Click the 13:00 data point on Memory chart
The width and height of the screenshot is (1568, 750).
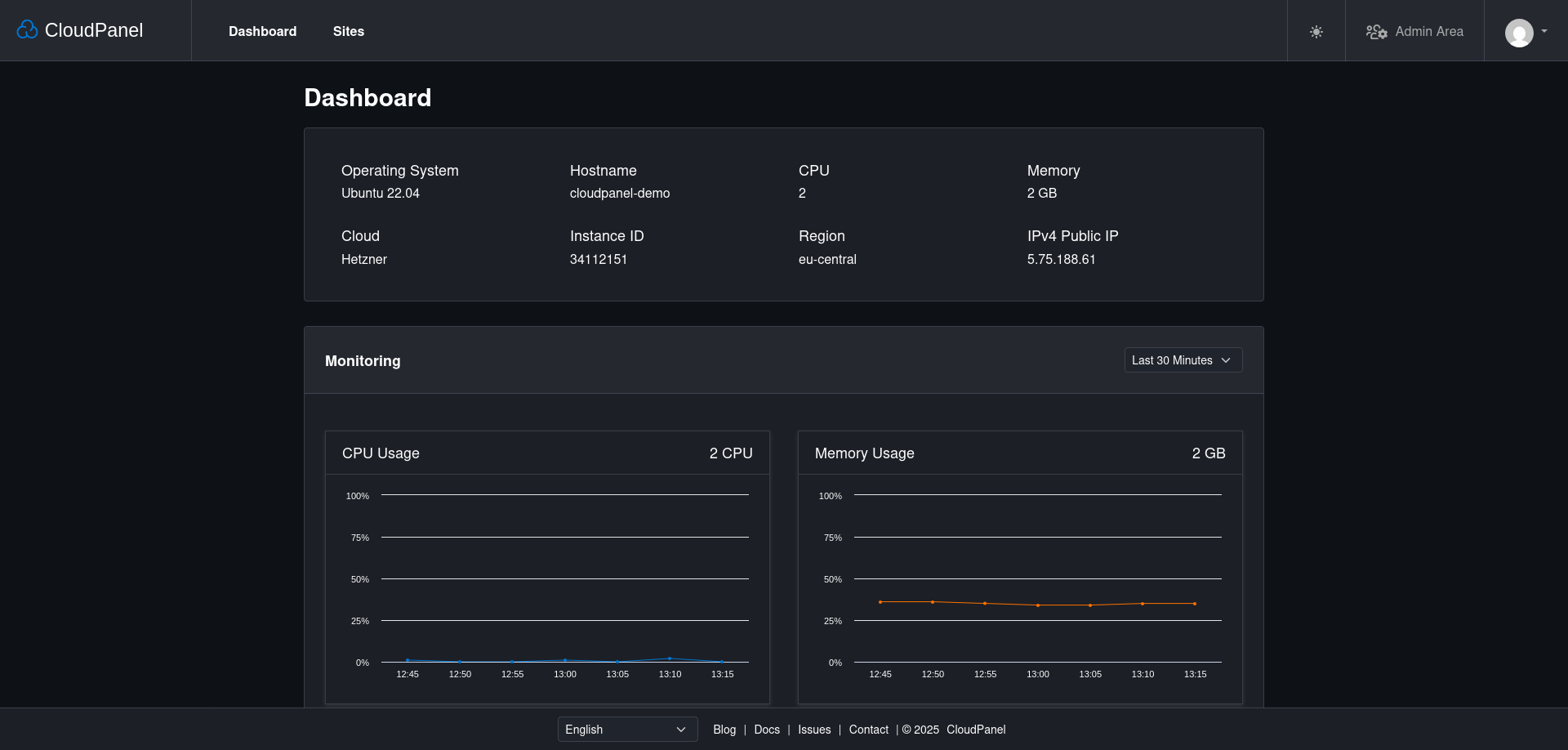(x=1038, y=605)
